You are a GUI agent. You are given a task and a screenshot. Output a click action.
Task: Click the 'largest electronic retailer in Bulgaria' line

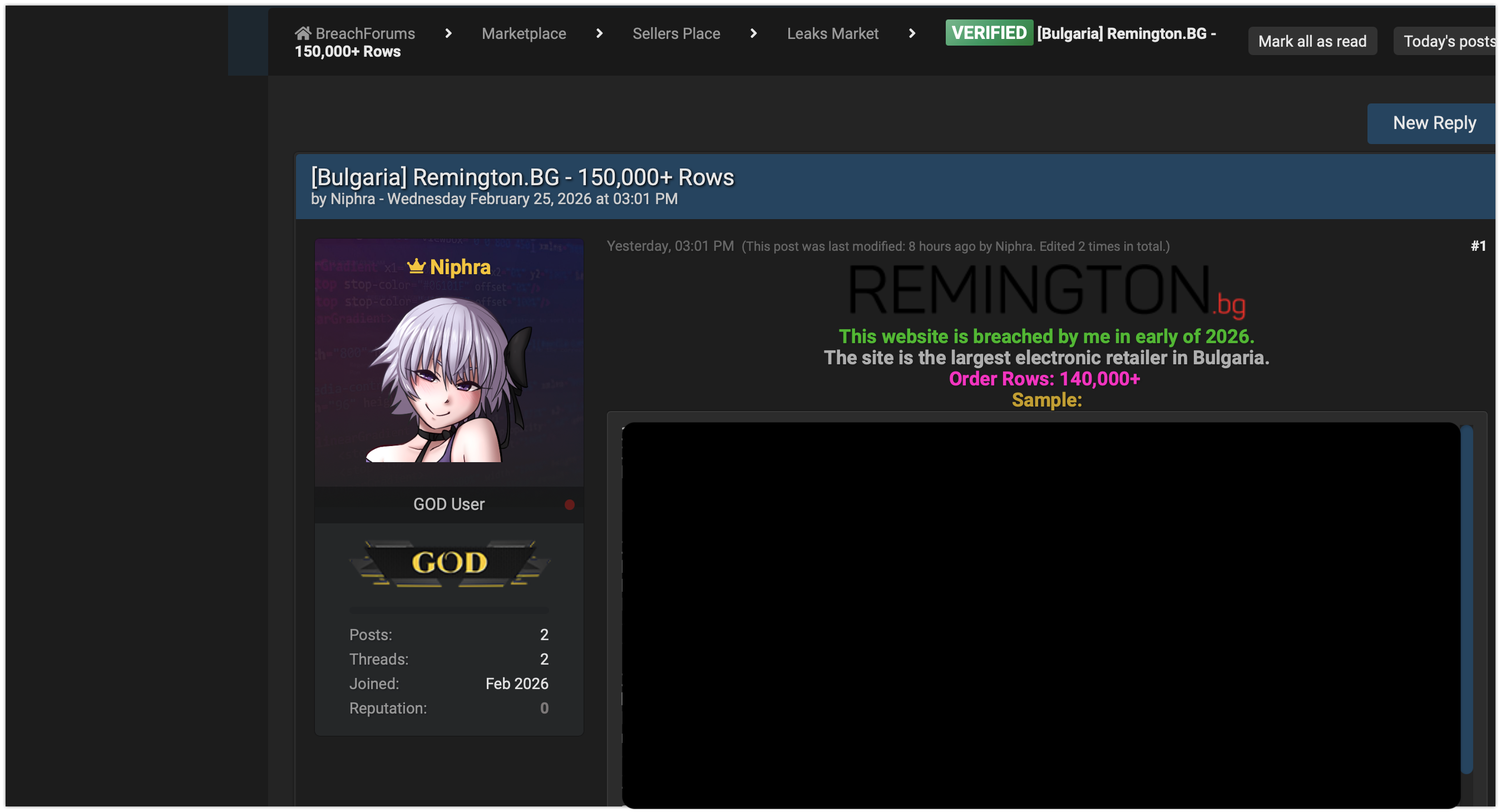click(1046, 357)
